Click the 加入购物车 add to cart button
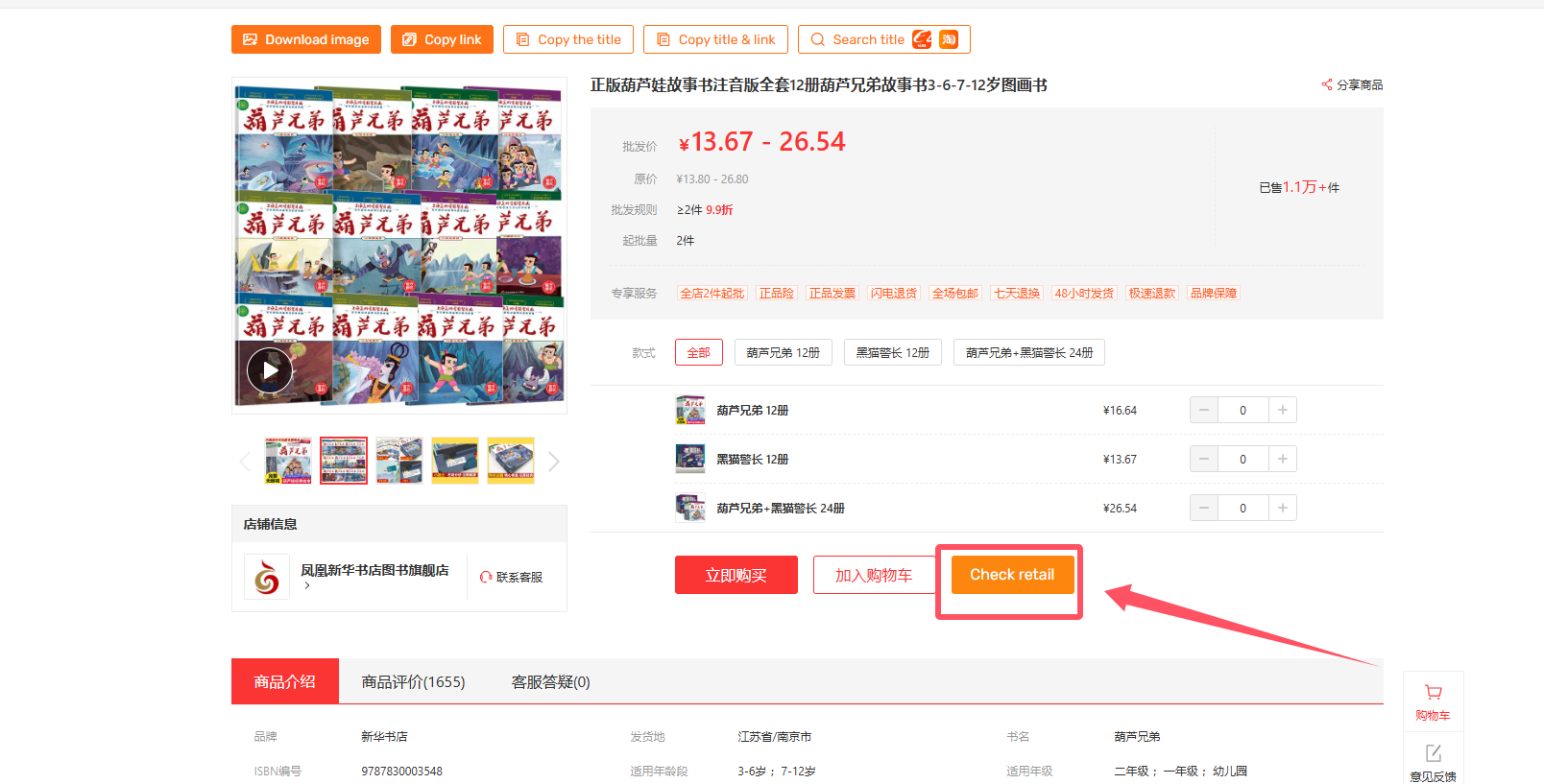Image resolution: width=1544 pixels, height=784 pixels. [x=874, y=575]
